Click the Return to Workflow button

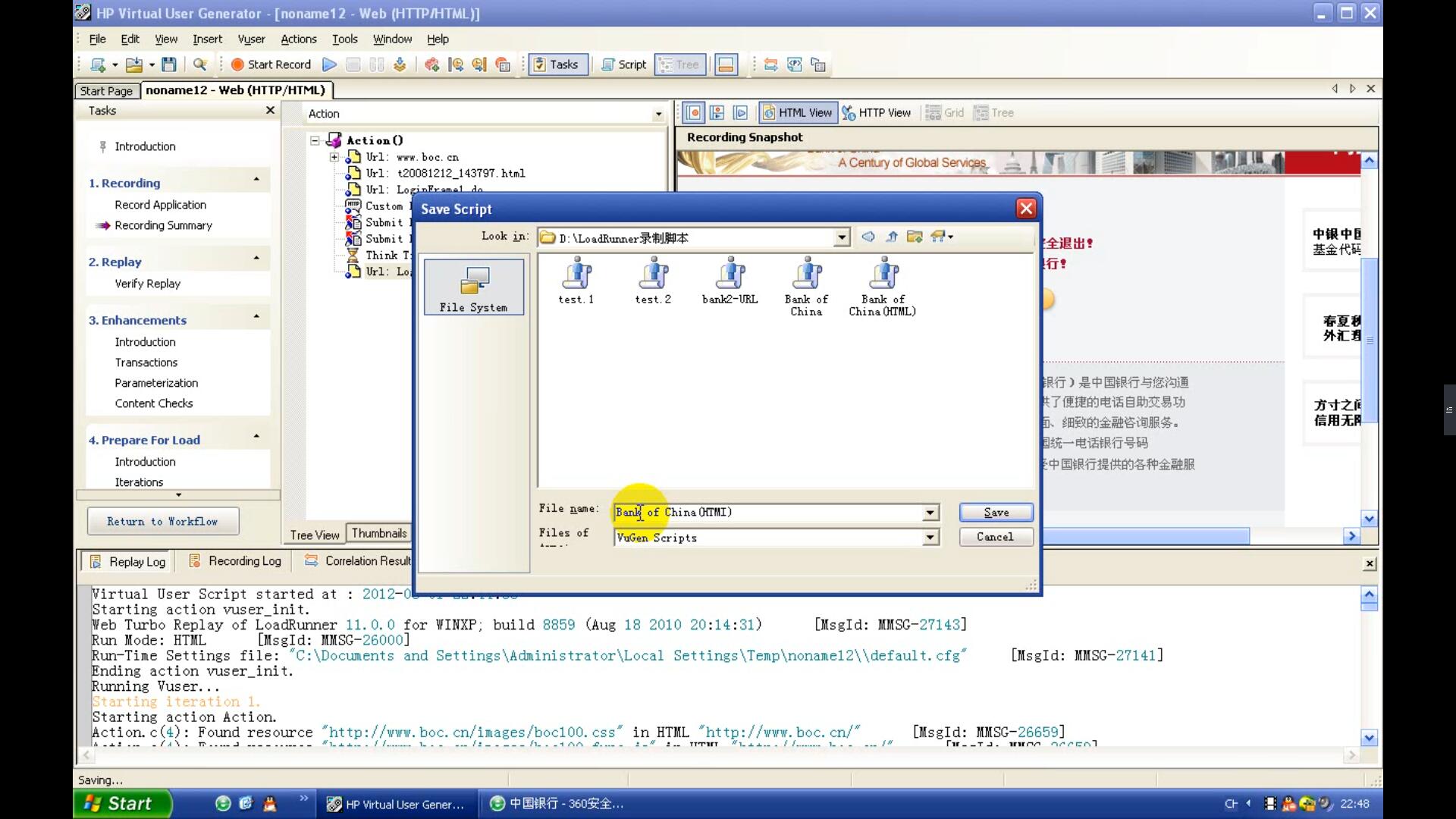point(163,522)
